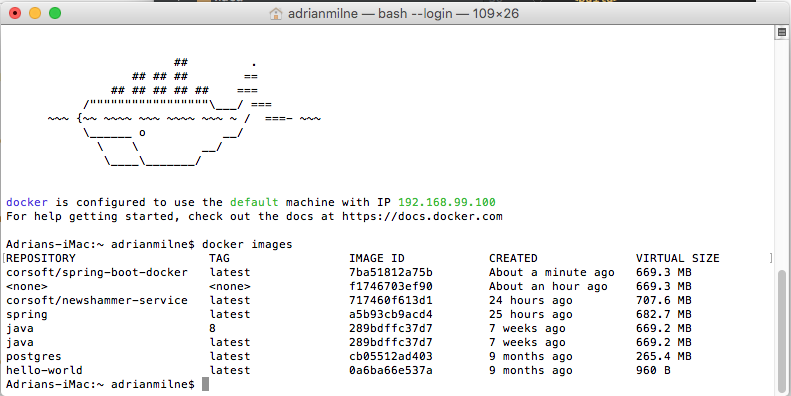Click the terminal cursor at the prompt

pyautogui.click(x=205, y=384)
